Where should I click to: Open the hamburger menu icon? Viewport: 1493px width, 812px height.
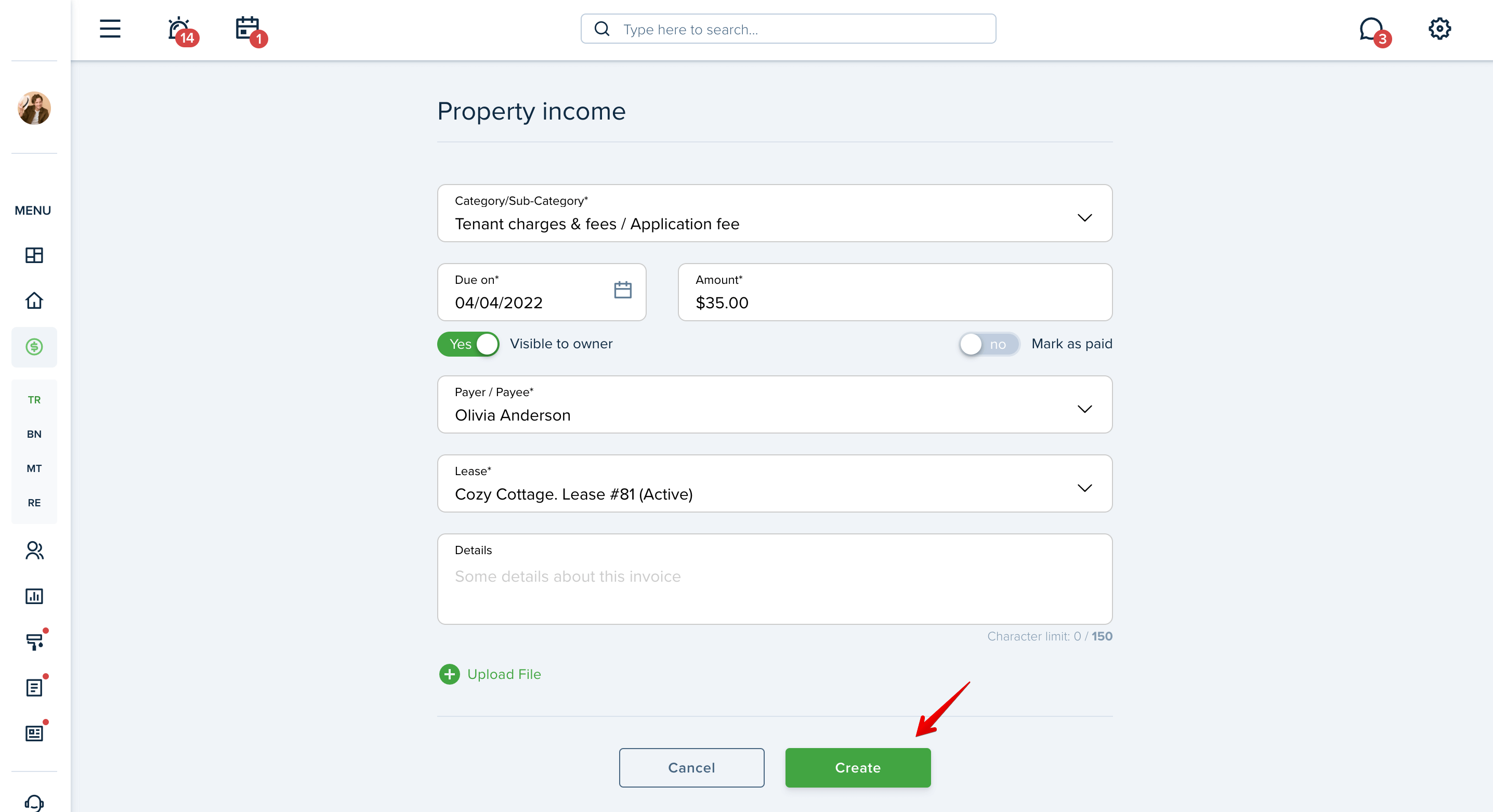click(x=110, y=29)
